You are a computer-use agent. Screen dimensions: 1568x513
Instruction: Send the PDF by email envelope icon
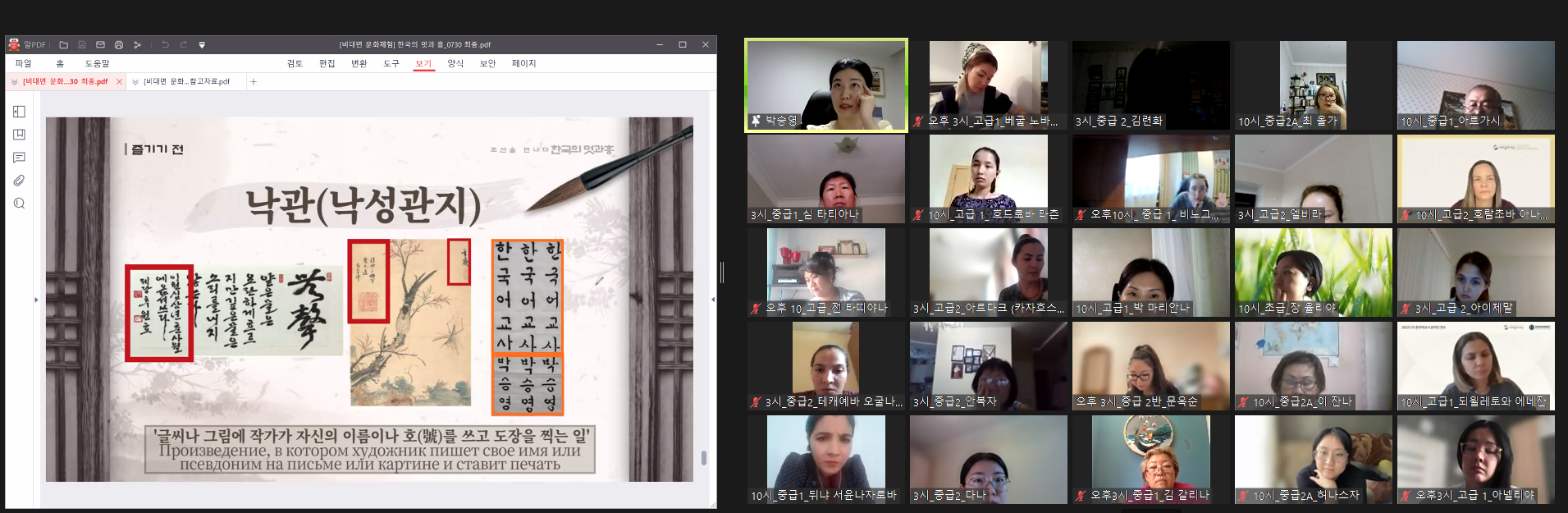tap(100, 44)
